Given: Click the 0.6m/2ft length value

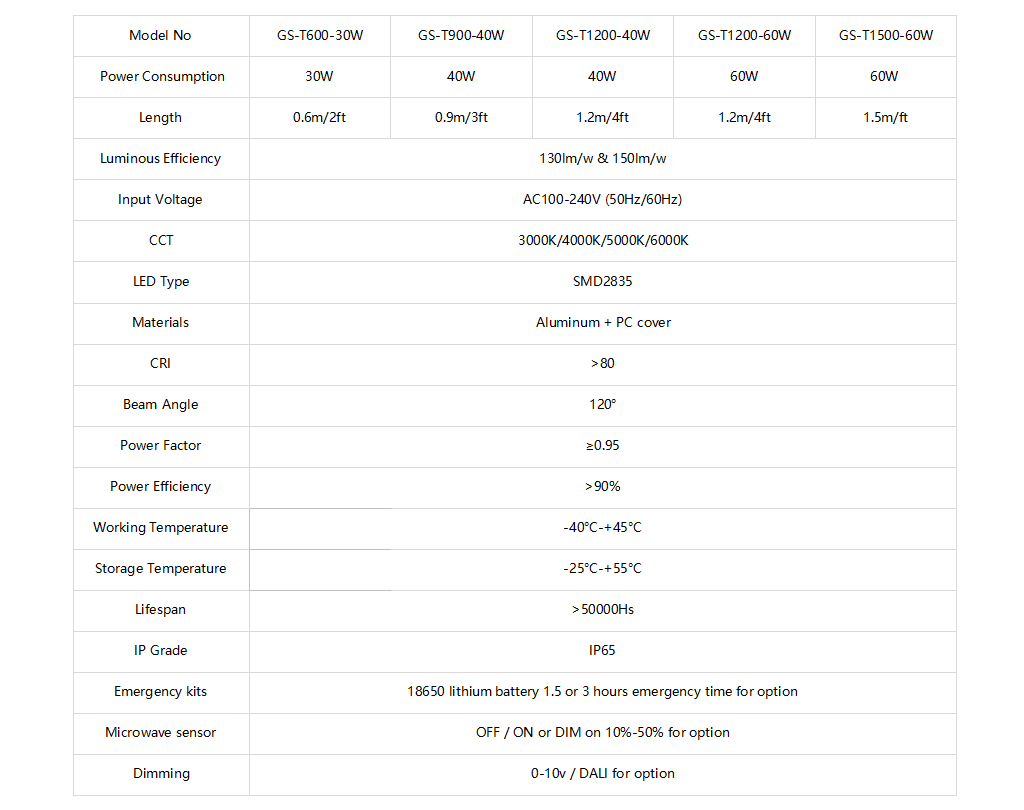Looking at the screenshot, I should [319, 118].
